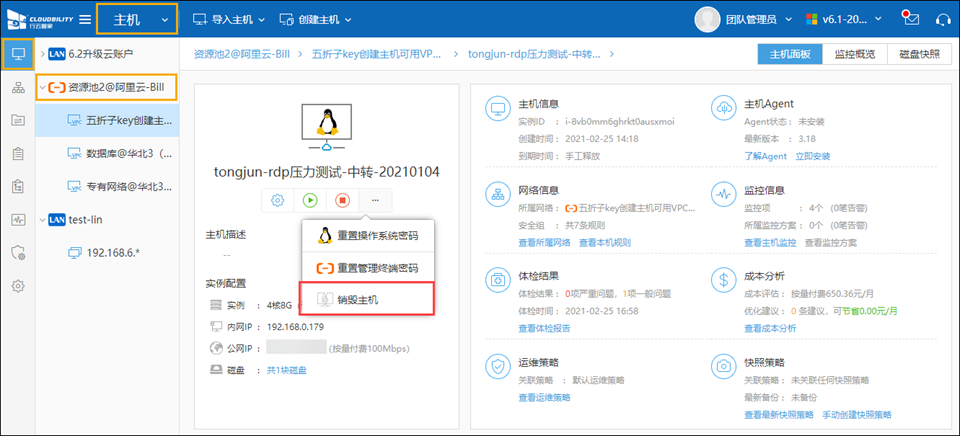
Task: Open the 主机 module dropdown
Action: (137, 20)
